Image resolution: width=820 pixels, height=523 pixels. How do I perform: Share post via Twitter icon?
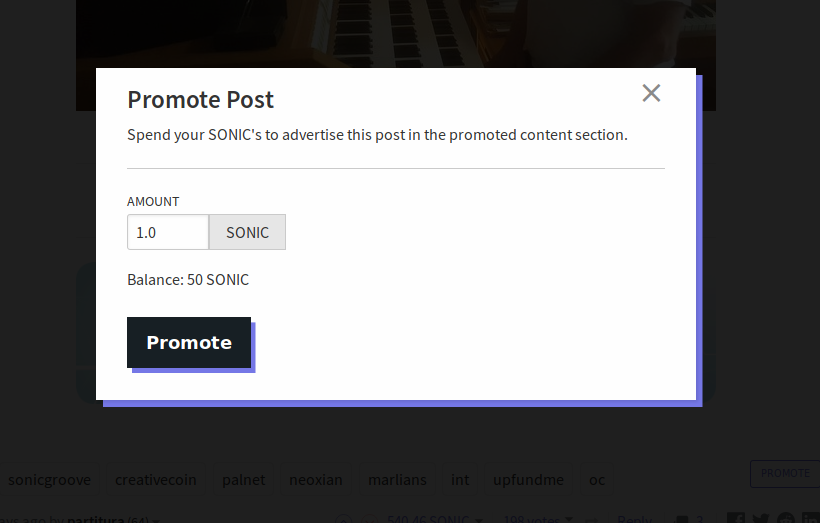[761, 519]
